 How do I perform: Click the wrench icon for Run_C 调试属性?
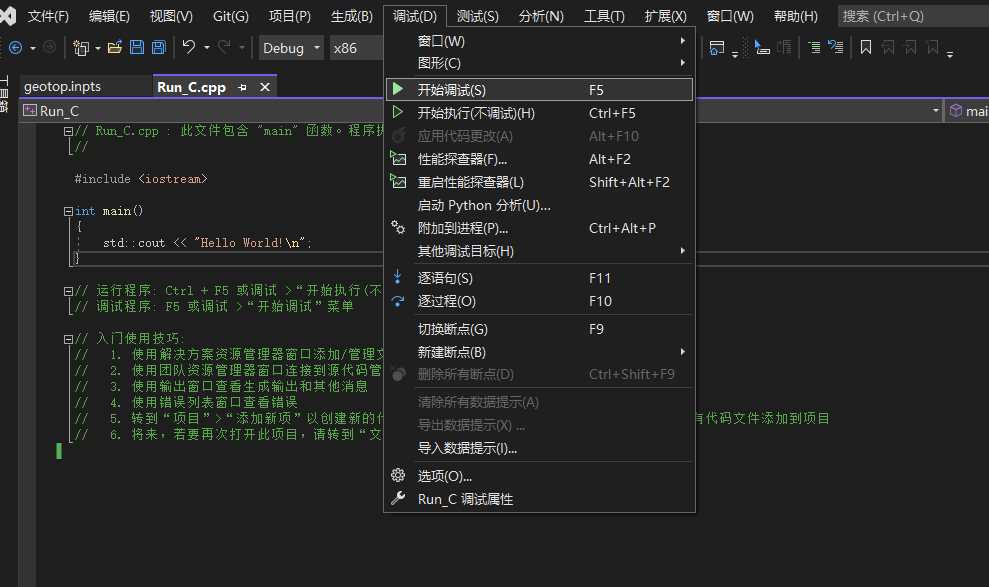coord(398,498)
